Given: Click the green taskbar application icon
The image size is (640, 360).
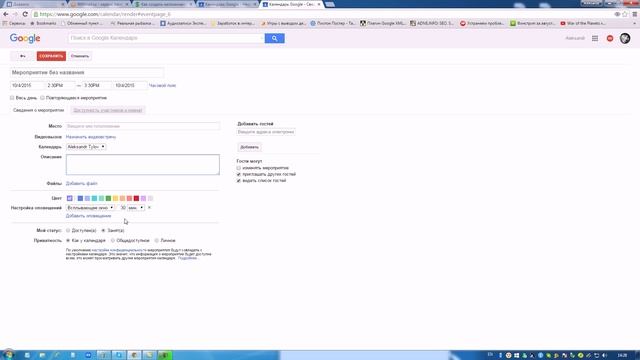Looking at the screenshot, I should tap(165, 355).
